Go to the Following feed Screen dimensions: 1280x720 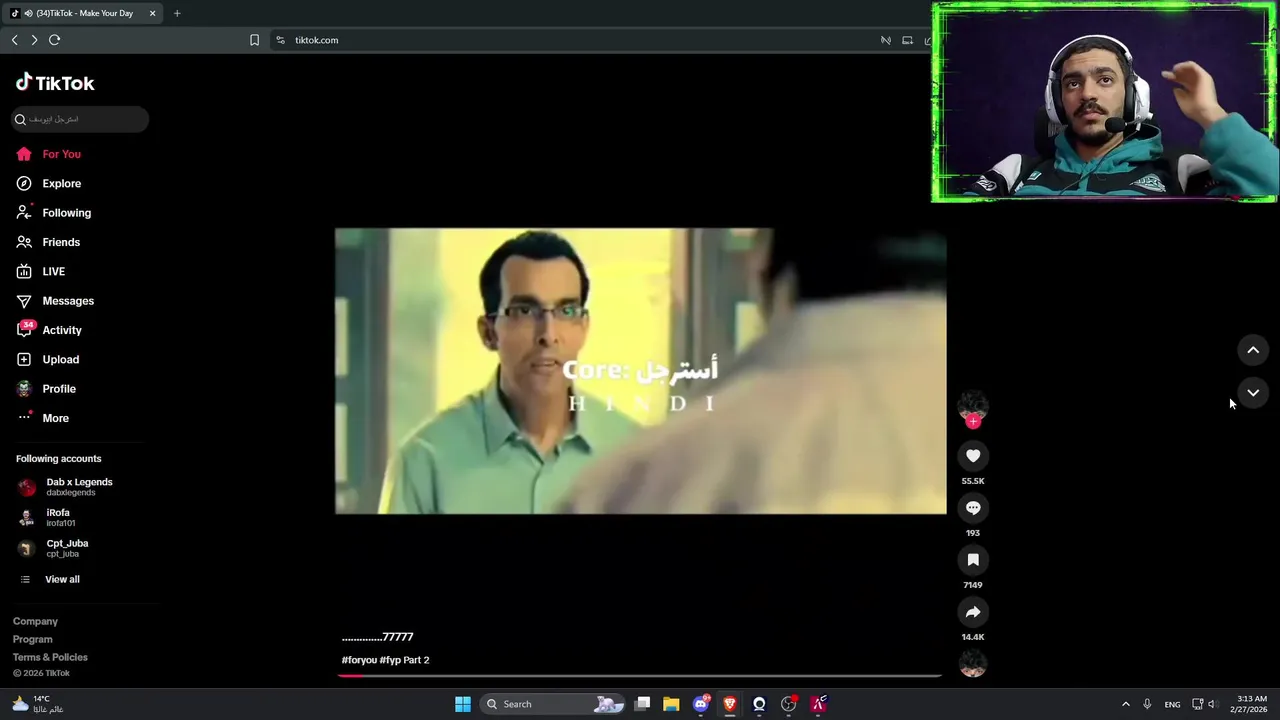click(54, 213)
